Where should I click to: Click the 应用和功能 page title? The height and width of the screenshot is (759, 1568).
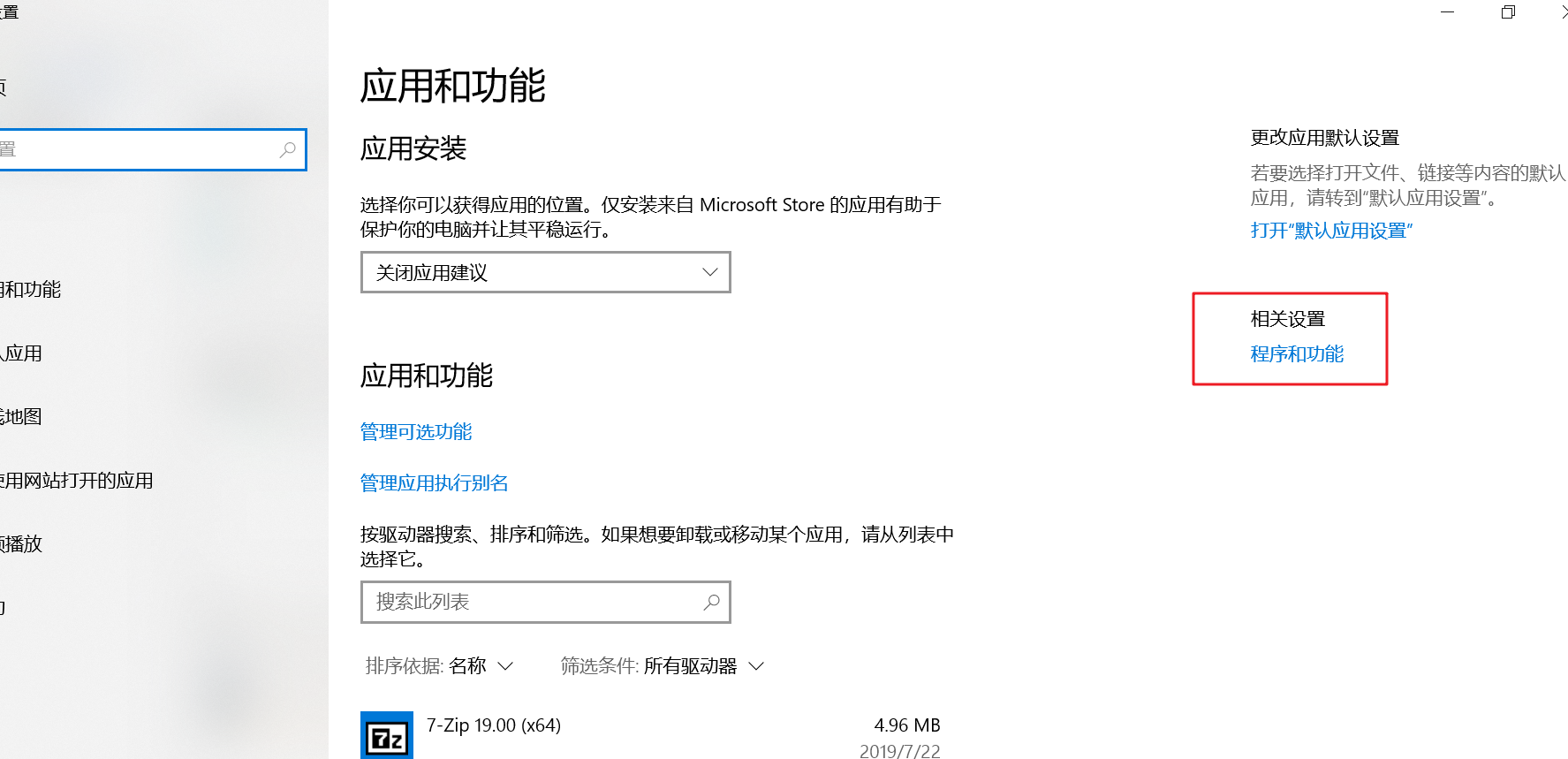coord(453,87)
